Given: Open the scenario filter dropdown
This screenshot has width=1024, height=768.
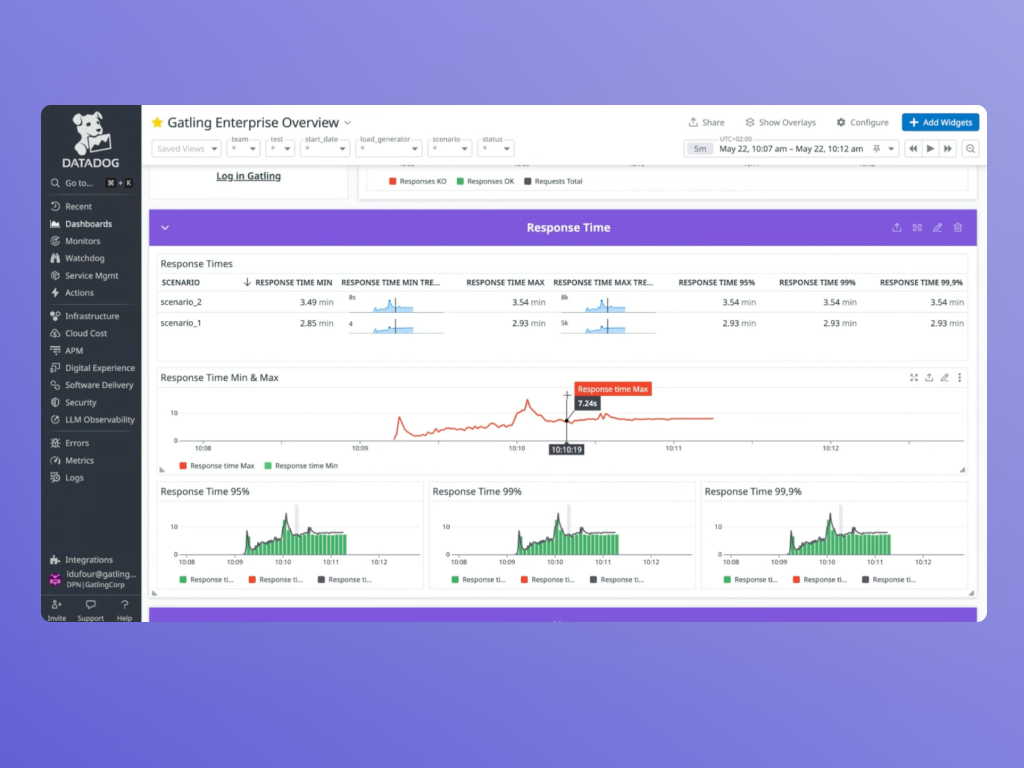Looking at the screenshot, I should tap(450, 149).
